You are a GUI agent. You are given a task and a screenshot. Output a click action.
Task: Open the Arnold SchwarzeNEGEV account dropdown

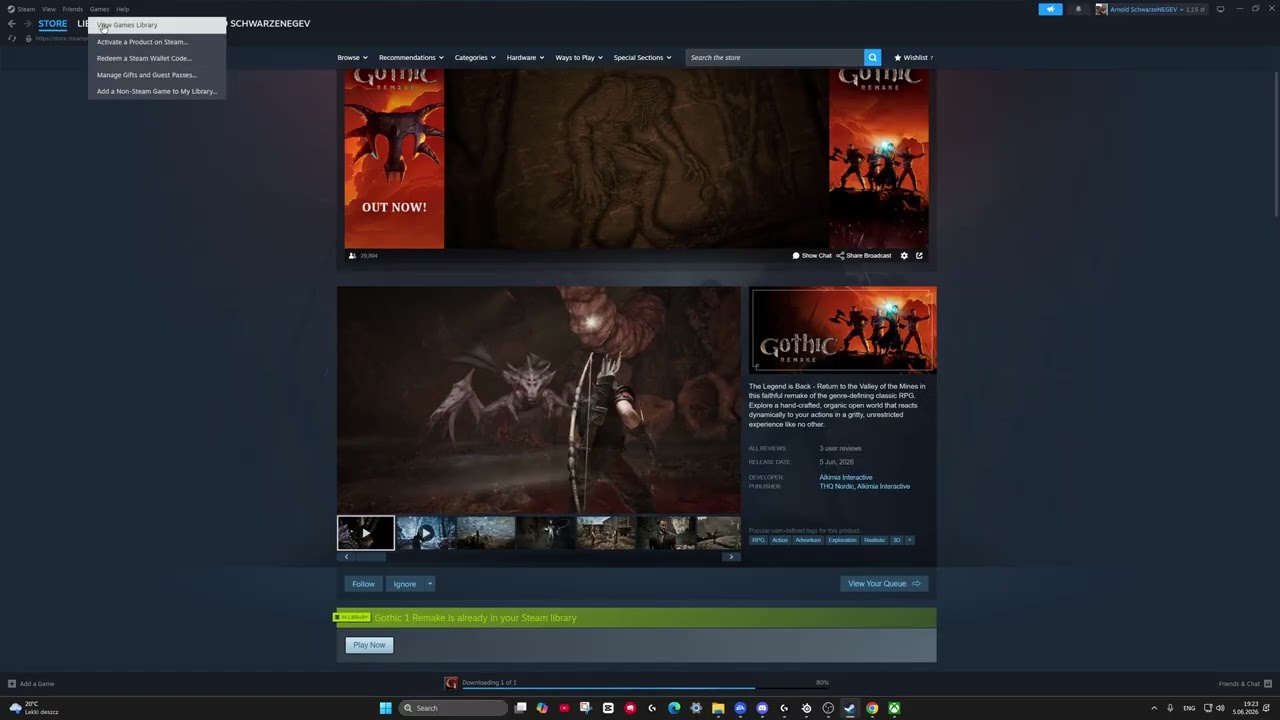coord(1150,9)
